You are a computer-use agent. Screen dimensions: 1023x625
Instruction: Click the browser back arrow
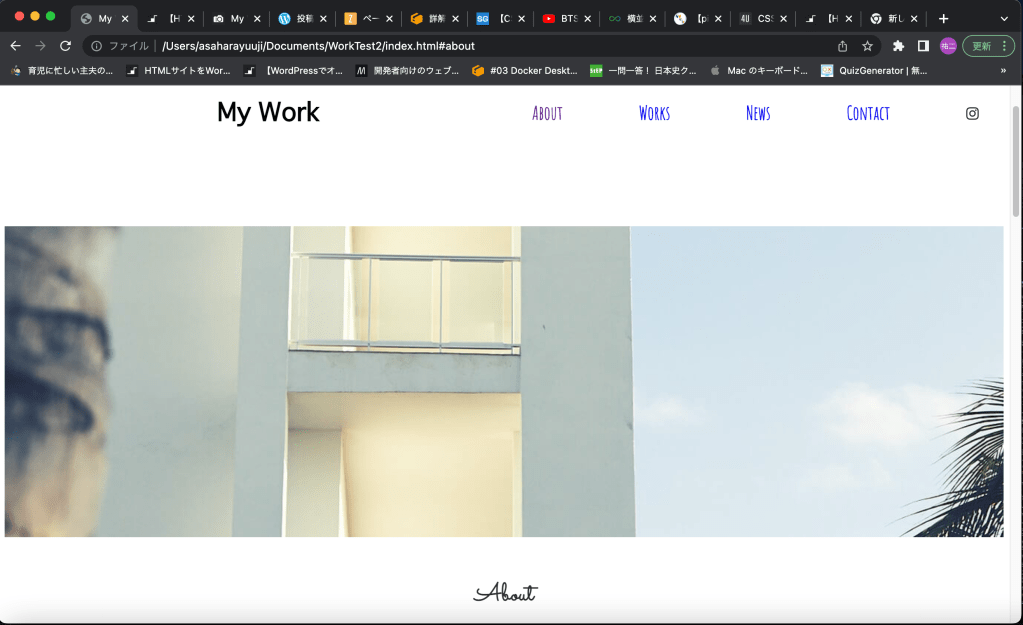pyautogui.click(x=15, y=46)
